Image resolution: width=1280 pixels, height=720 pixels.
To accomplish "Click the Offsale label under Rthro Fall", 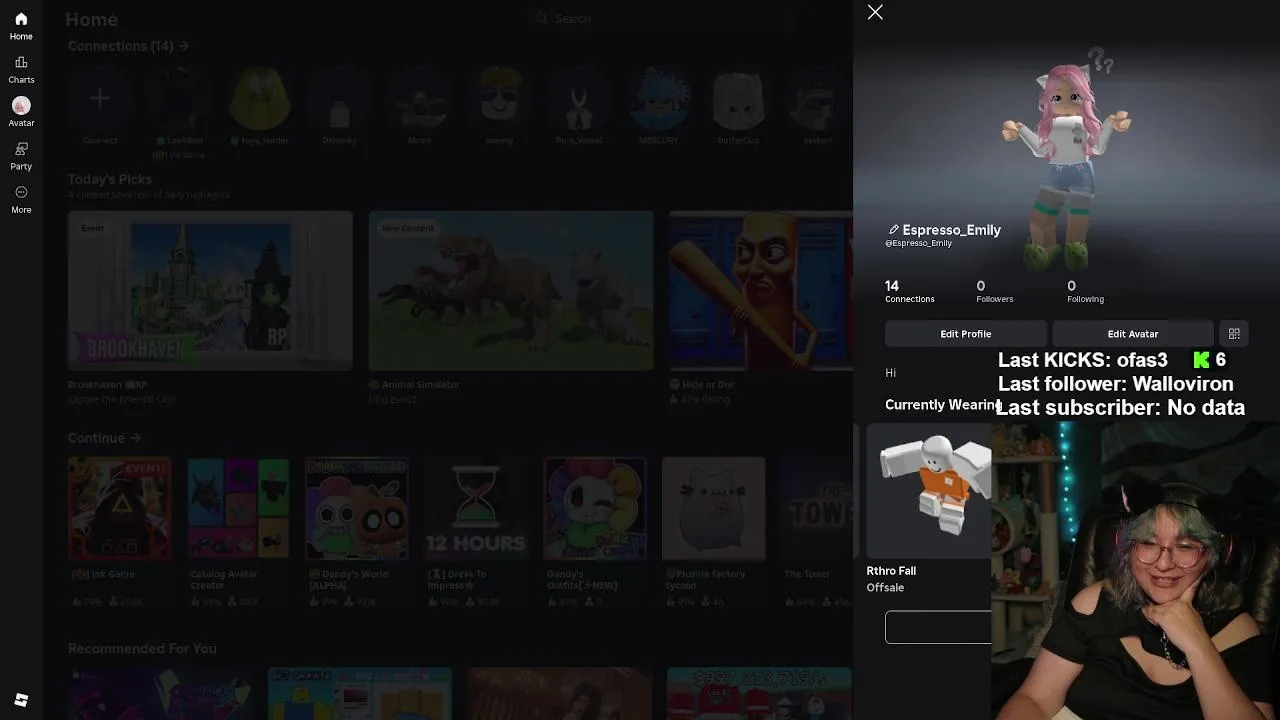I will tap(885, 588).
